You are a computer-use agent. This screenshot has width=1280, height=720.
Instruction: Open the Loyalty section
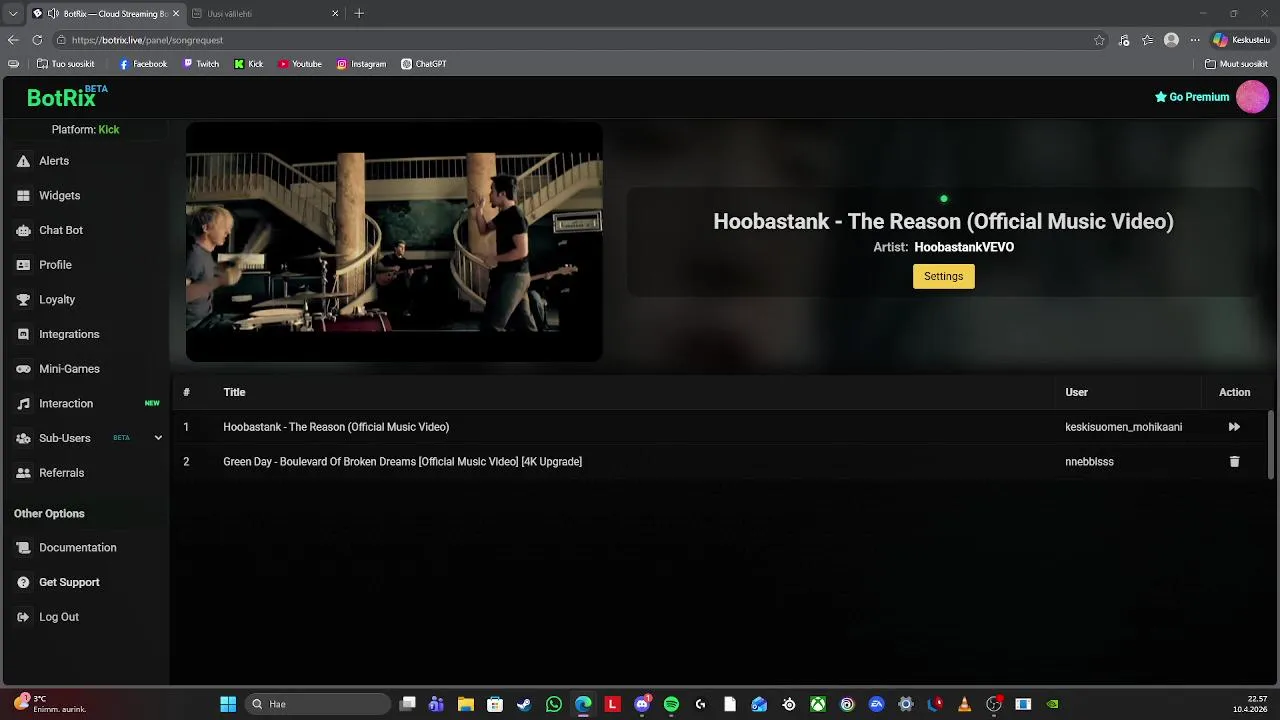(x=57, y=300)
